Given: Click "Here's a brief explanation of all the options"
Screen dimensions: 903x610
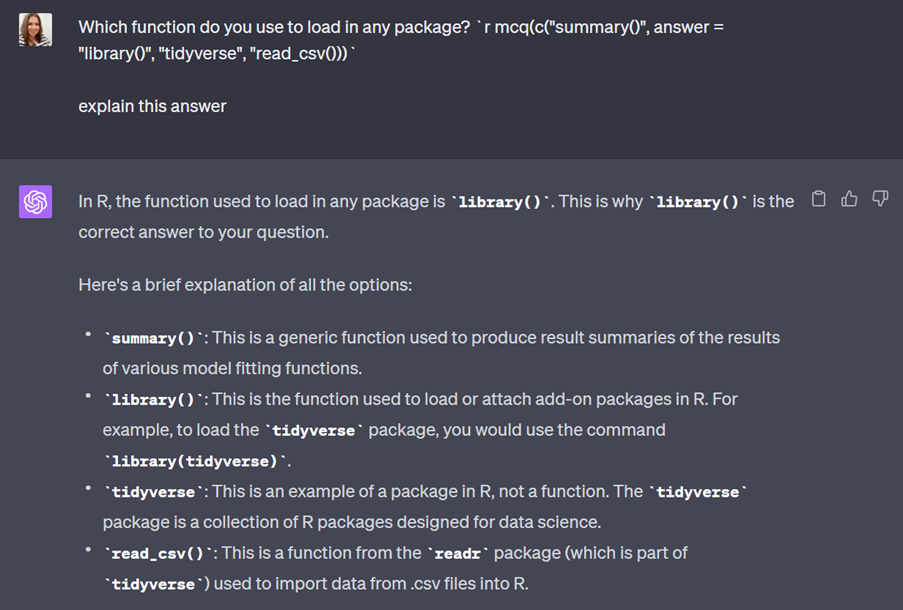Looking at the screenshot, I should (245, 285).
